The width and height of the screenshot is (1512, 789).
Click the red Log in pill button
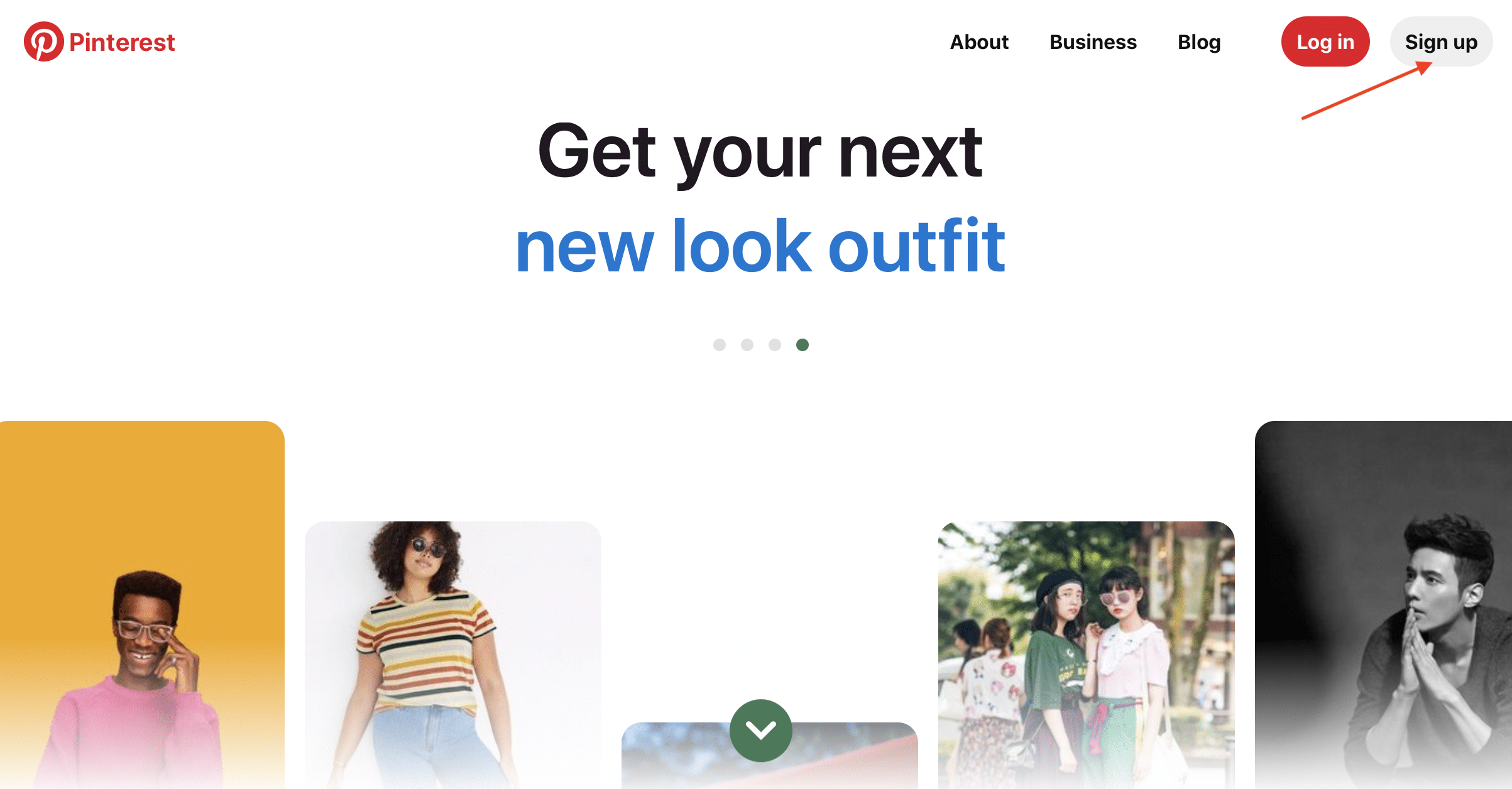tap(1323, 42)
